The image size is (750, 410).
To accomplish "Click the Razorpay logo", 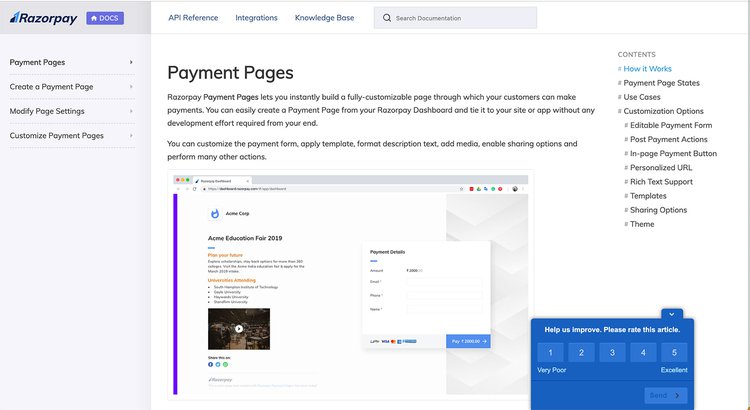I will tap(43, 18).
